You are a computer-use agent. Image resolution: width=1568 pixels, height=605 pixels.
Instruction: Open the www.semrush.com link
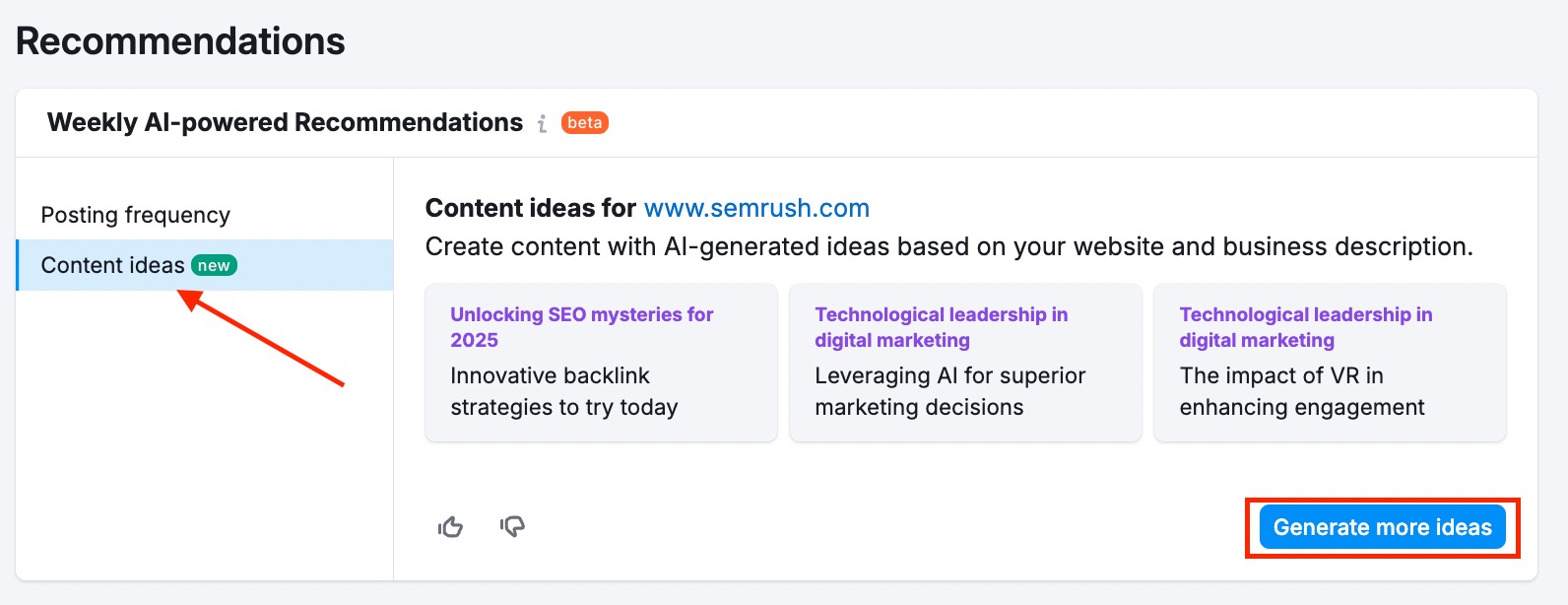coord(756,208)
